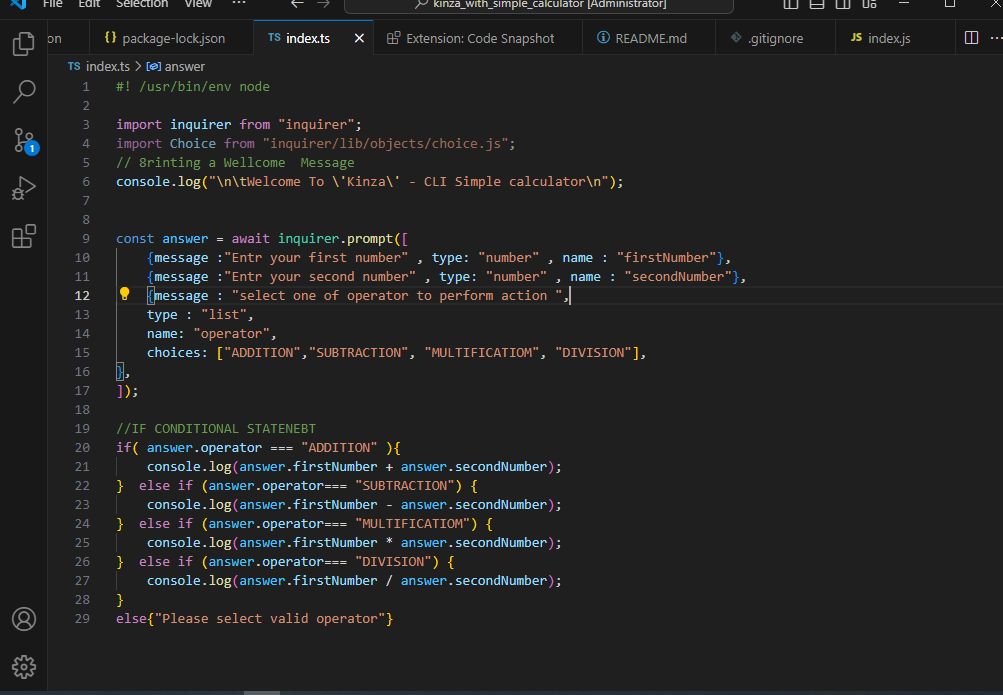Click the lightbulb code action on line 12
Viewport: 1003px width, 695px height.
click(x=125, y=295)
